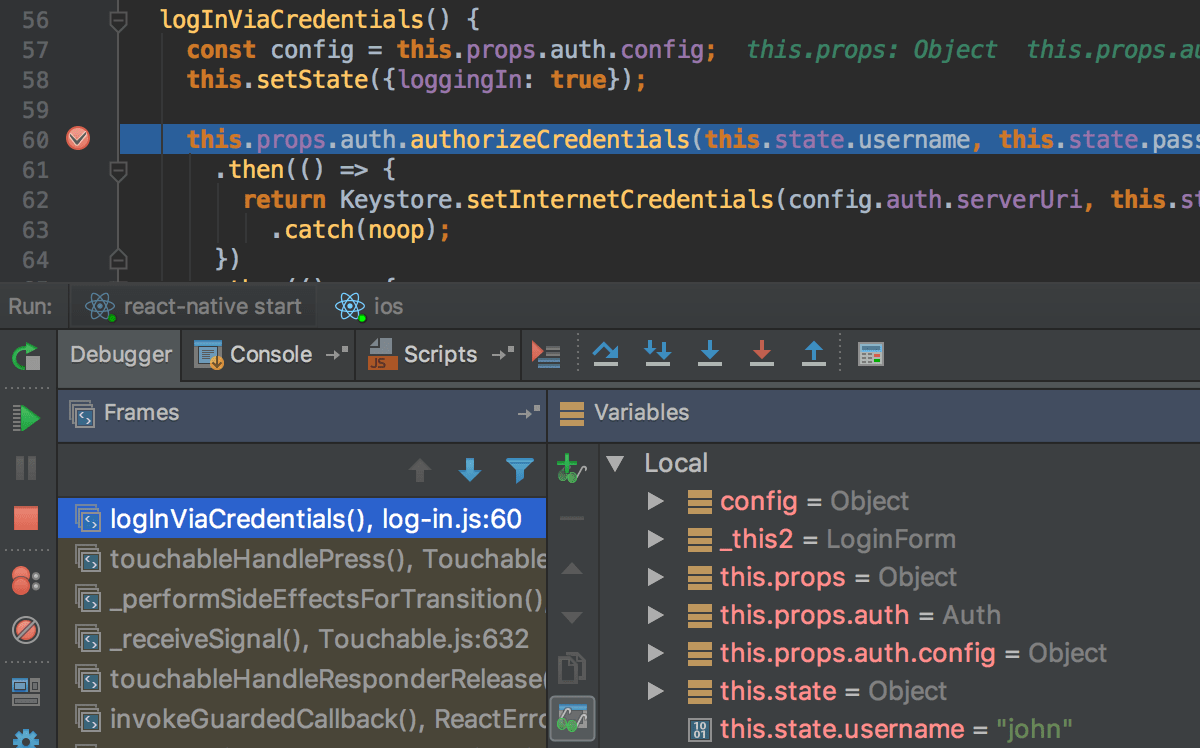Click the red Force Step Into icon
The height and width of the screenshot is (748, 1200).
click(x=762, y=353)
